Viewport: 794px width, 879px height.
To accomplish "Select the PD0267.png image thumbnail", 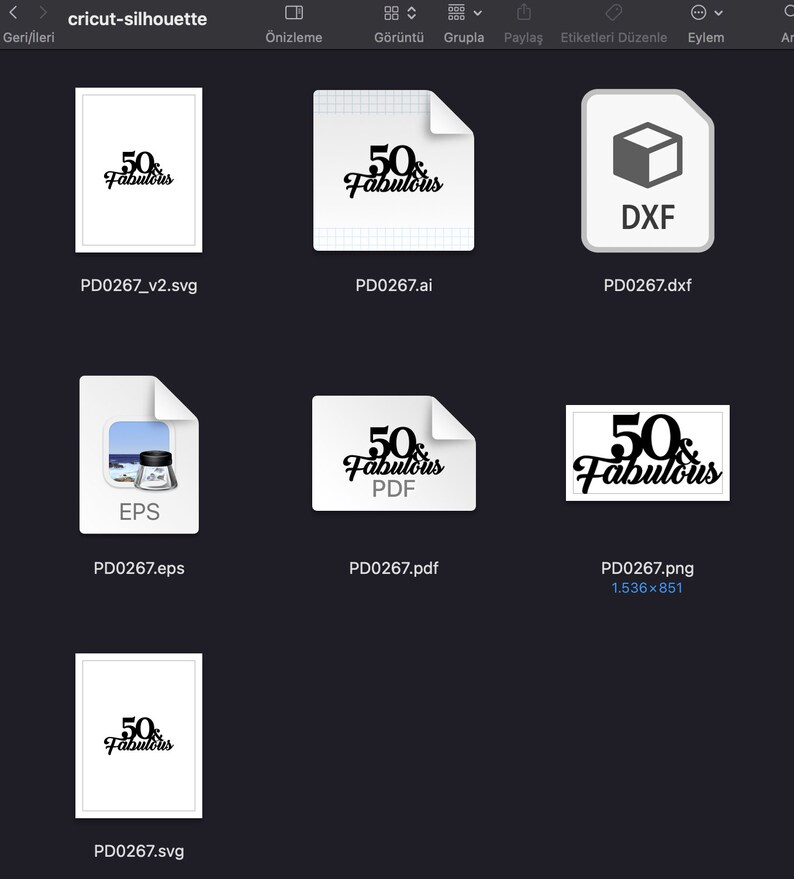I will [x=648, y=453].
